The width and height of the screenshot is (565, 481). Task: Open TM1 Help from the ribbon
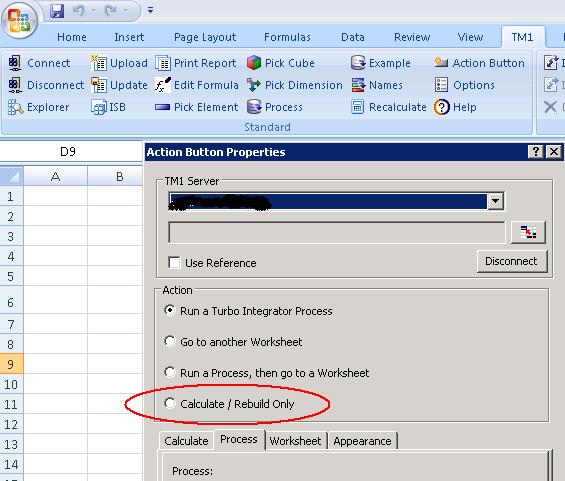[x=455, y=107]
